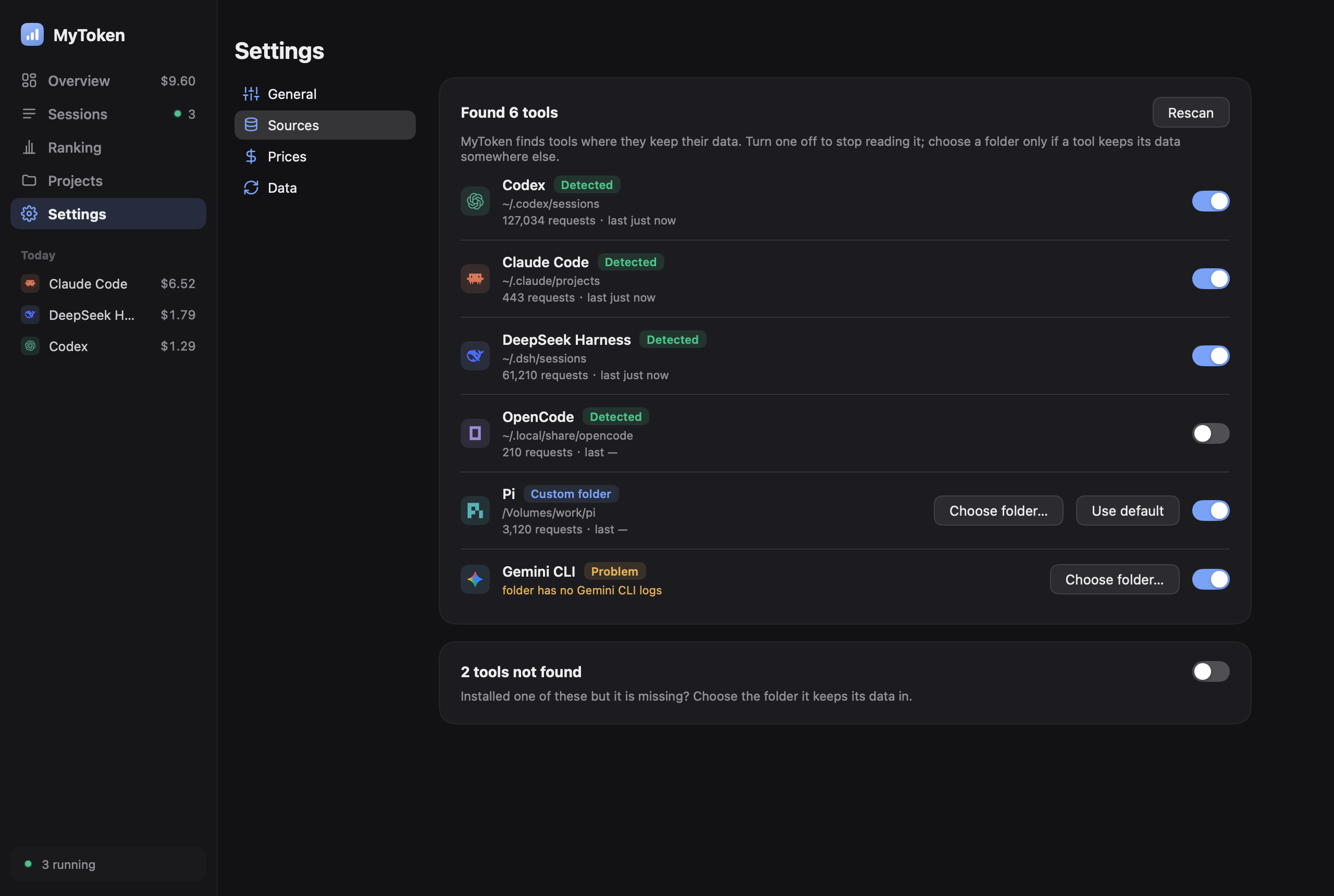
Task: Click the Gemini CLI star icon
Action: tap(475, 579)
